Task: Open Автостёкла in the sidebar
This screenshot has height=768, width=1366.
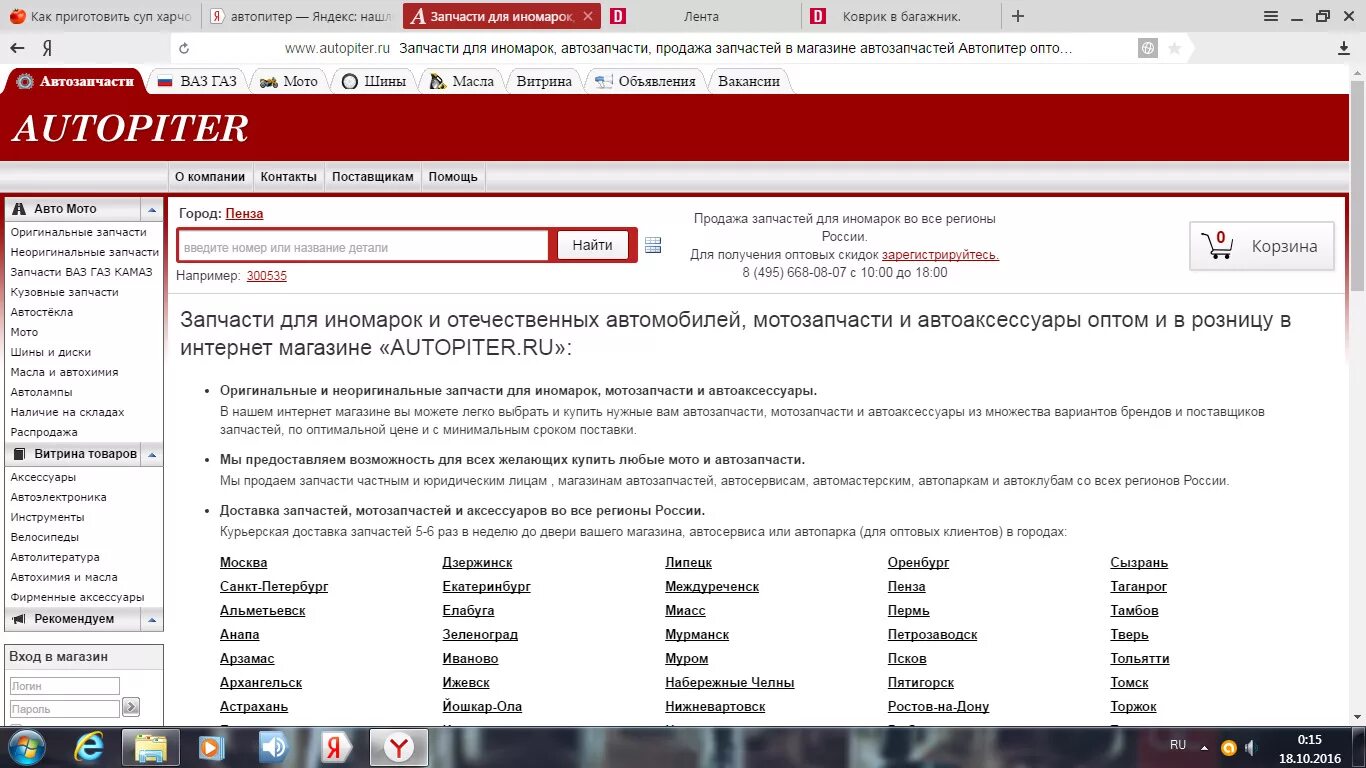Action: point(42,312)
